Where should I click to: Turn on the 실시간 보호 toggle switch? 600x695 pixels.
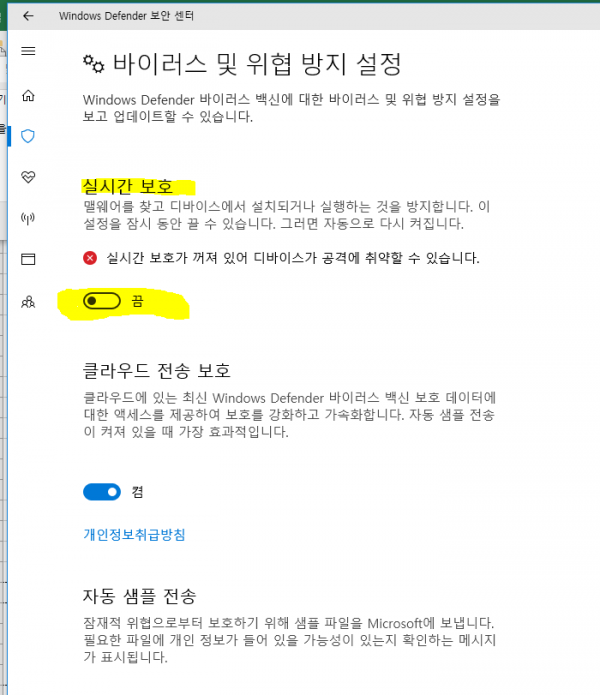[102, 301]
